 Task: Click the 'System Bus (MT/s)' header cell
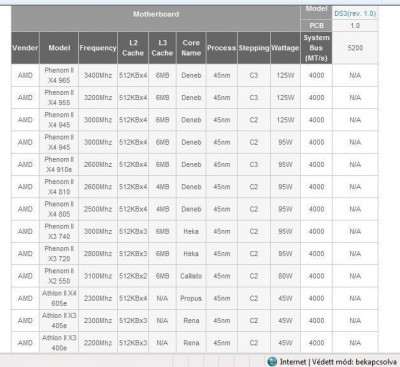tap(316, 48)
